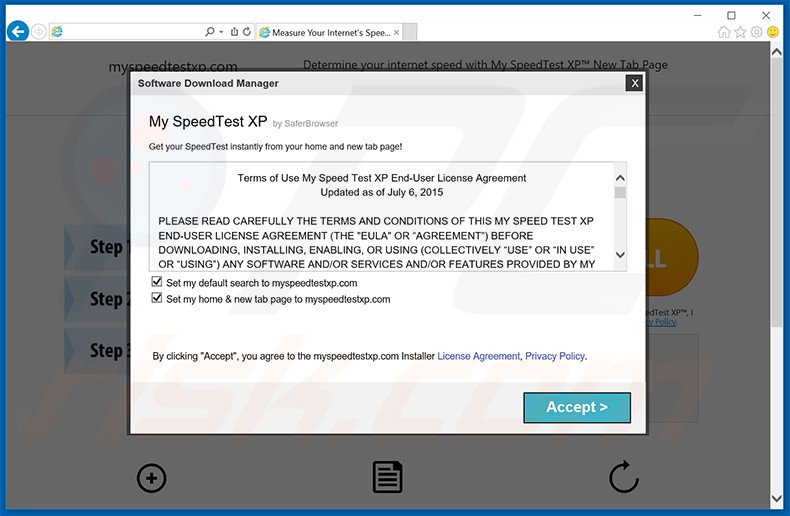Viewport: 790px width, 516px height.
Task: Open the License Agreement link
Action: tap(478, 356)
